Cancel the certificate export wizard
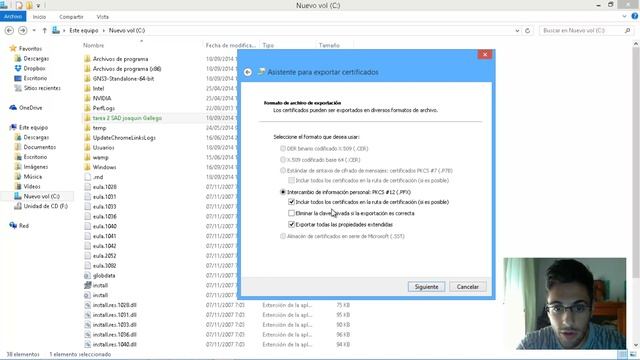The height and width of the screenshot is (360, 640). tap(468, 287)
